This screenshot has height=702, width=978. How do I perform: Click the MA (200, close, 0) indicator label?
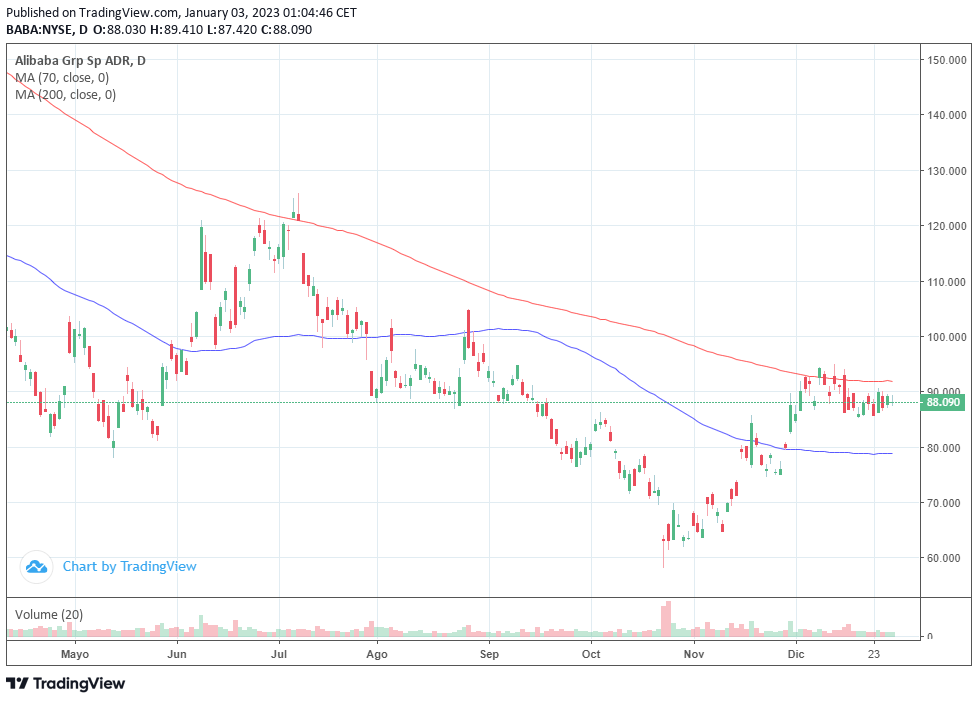[65, 94]
